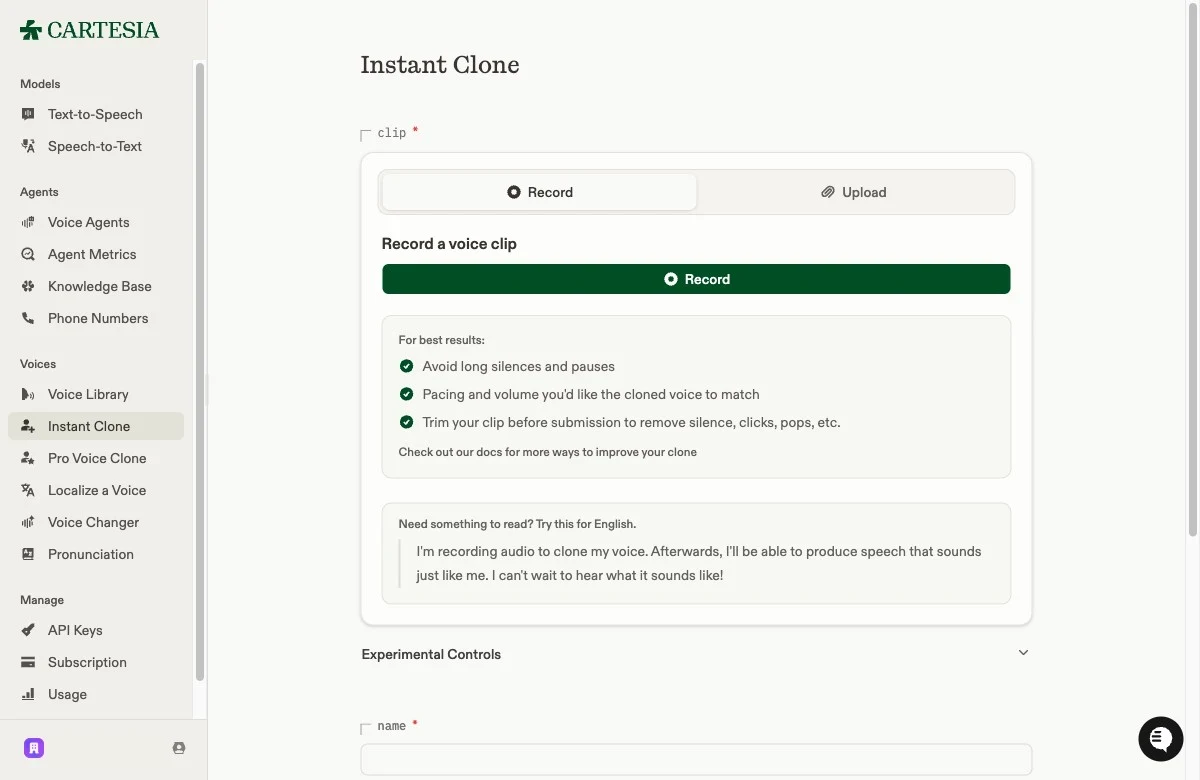Open the Text-to-Speech page
Image resolution: width=1200 pixels, height=780 pixels.
coord(96,114)
